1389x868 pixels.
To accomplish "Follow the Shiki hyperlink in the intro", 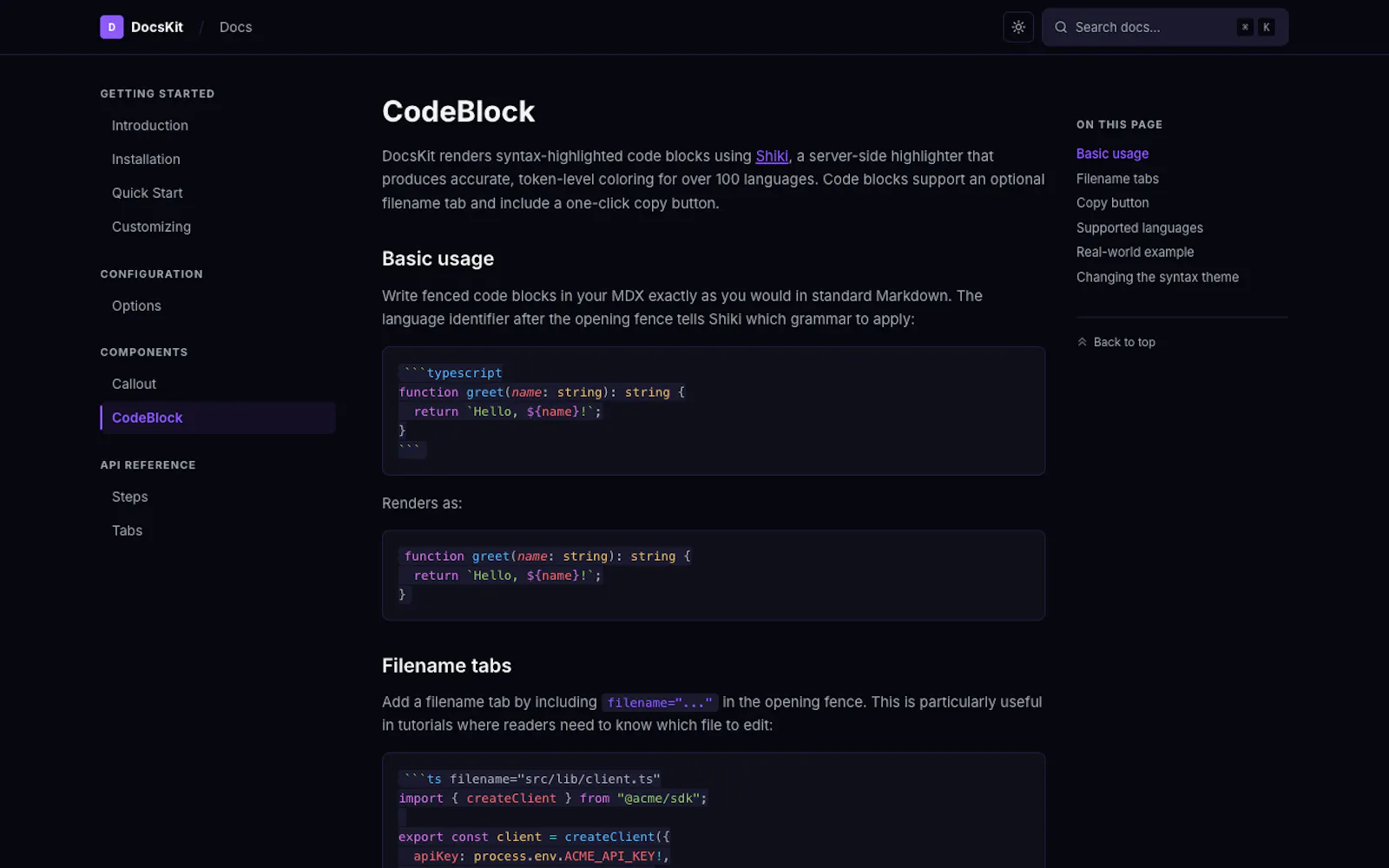I will [x=772, y=156].
